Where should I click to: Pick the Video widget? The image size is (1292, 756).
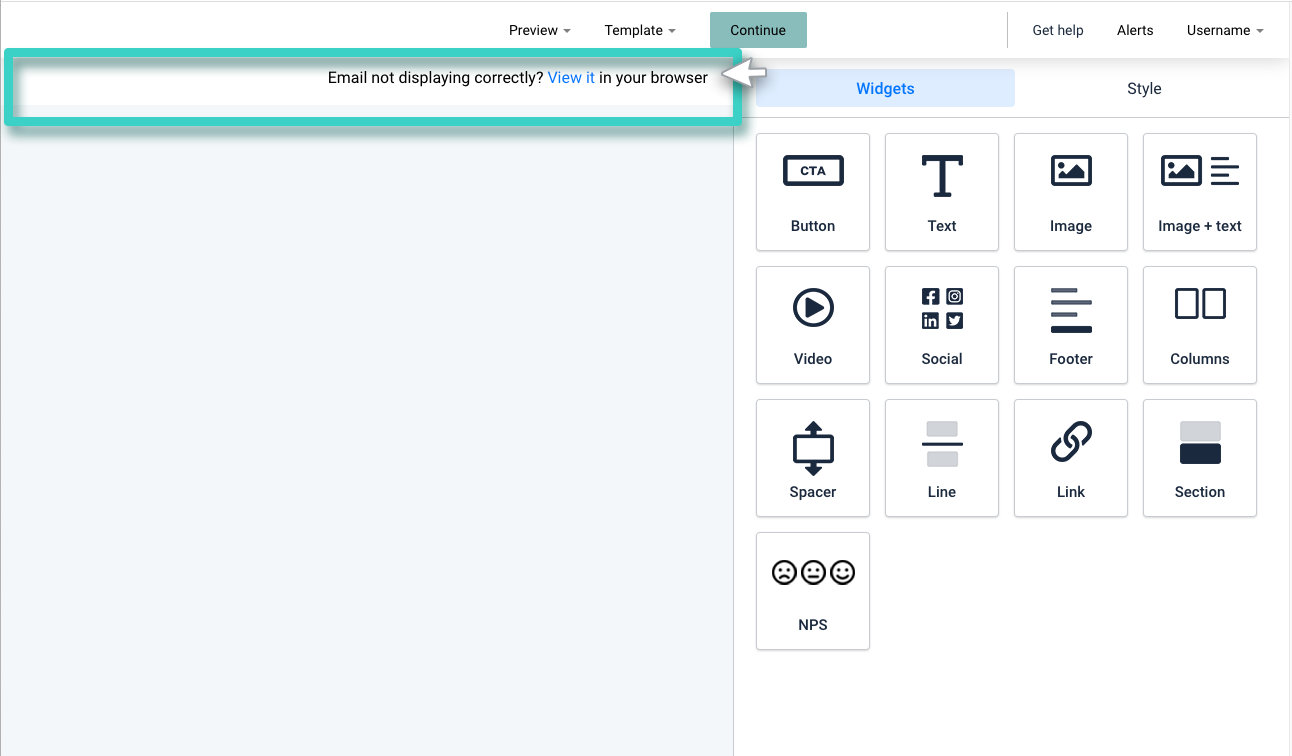[x=813, y=325]
